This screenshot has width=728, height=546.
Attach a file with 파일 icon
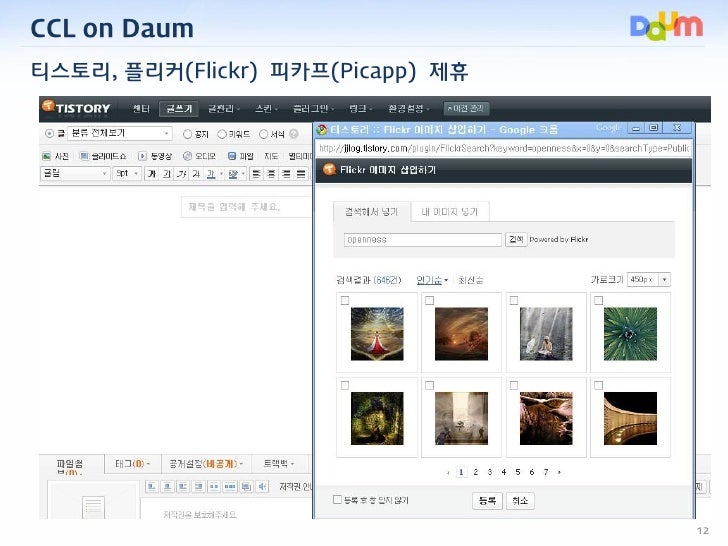[232, 156]
